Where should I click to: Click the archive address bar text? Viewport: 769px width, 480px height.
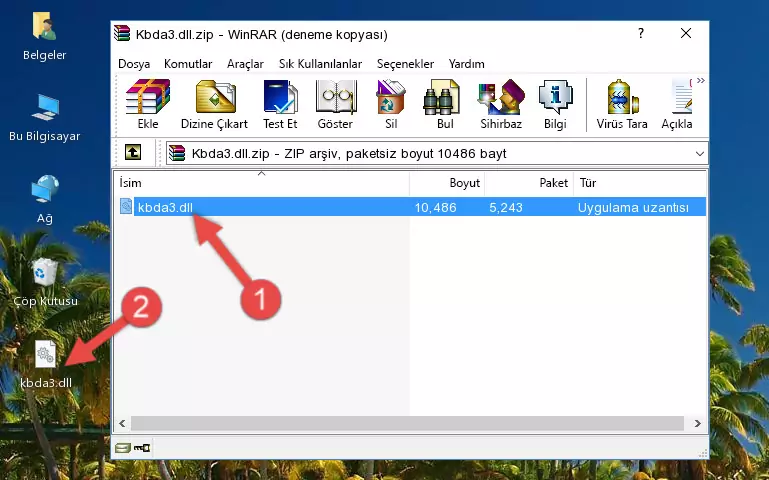tap(349, 153)
